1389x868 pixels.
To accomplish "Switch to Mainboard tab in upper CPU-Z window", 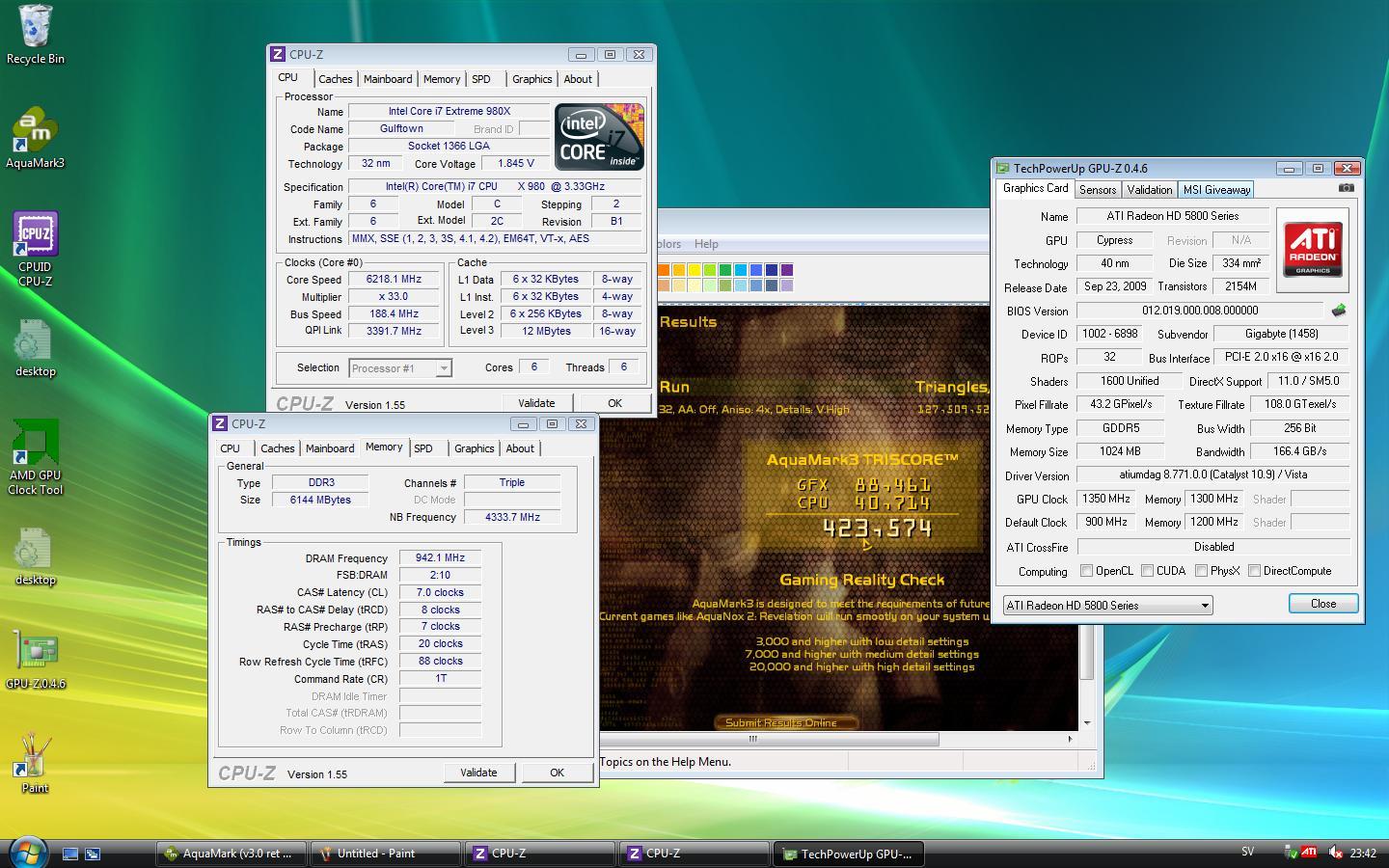I will (x=388, y=79).
